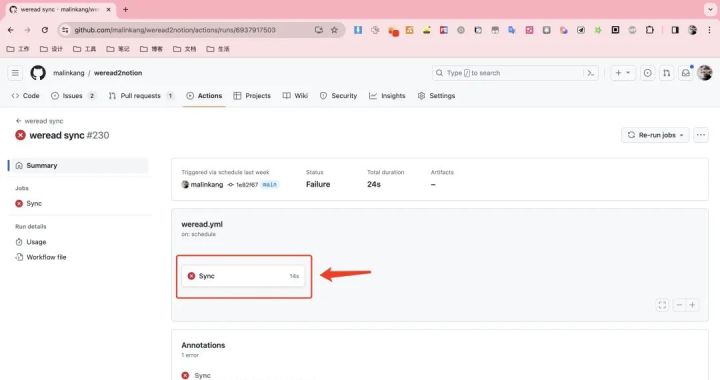Open the weread2notion repository link
The image size is (720, 380).
[x=118, y=73]
